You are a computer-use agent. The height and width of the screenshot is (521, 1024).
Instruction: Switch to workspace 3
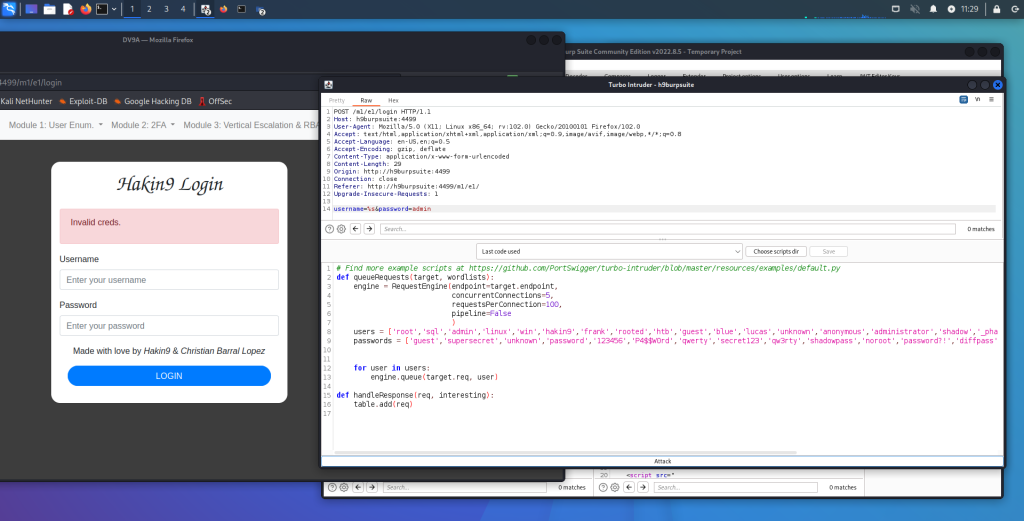(166, 9)
